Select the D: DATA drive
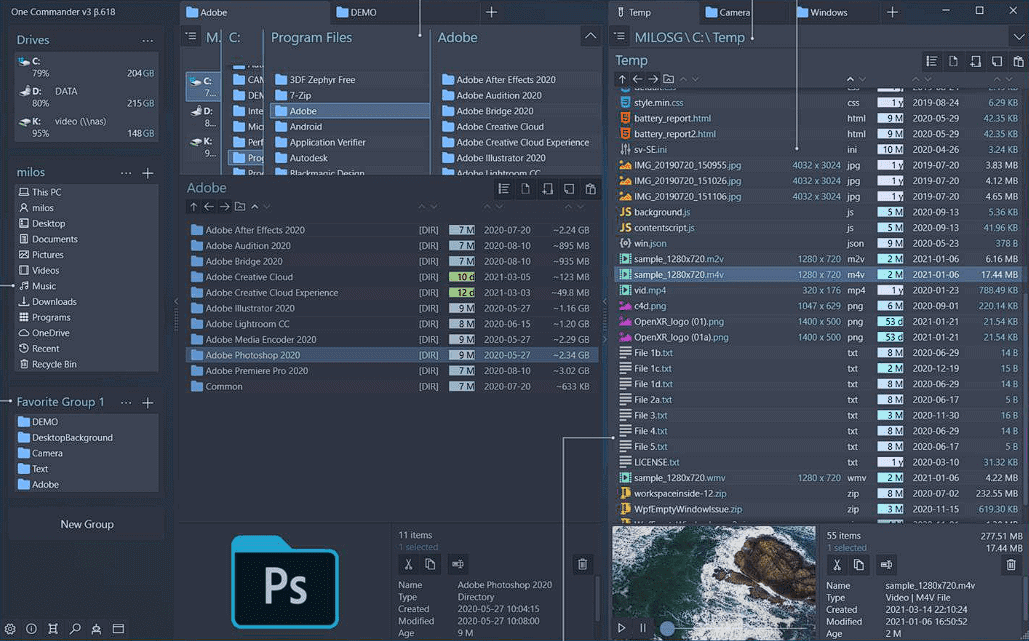The image size is (1029, 641). click(86, 97)
